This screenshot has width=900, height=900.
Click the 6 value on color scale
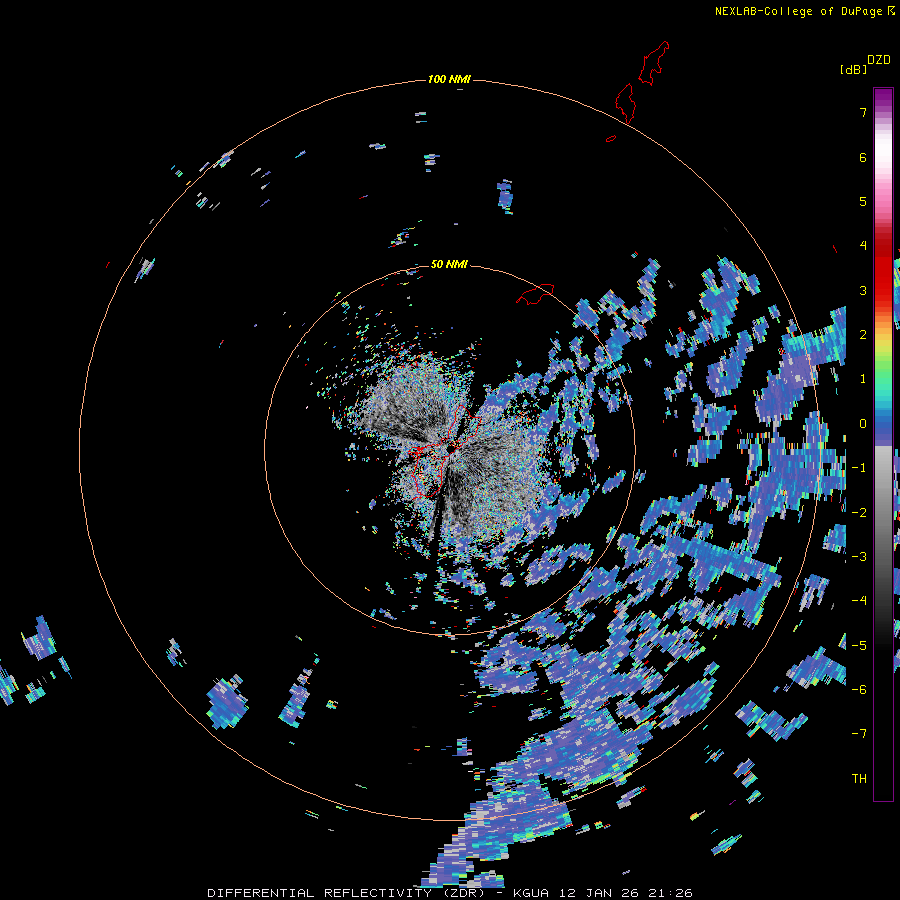pyautogui.click(x=863, y=157)
